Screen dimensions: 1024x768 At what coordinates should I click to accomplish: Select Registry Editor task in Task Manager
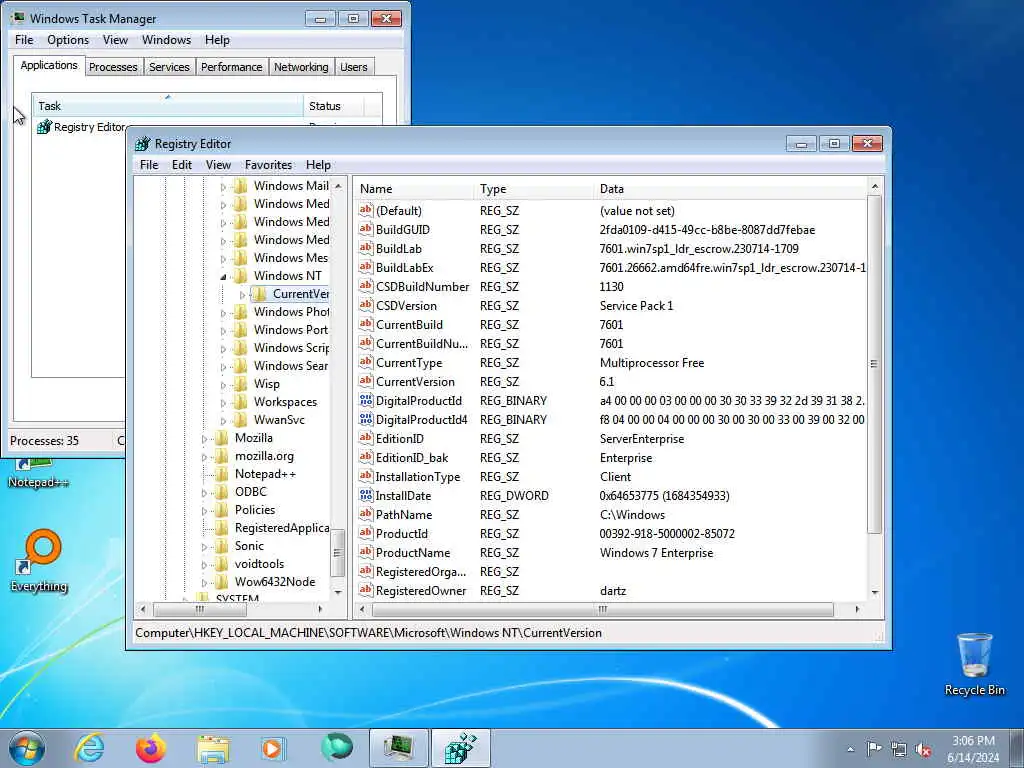[x=82, y=127]
